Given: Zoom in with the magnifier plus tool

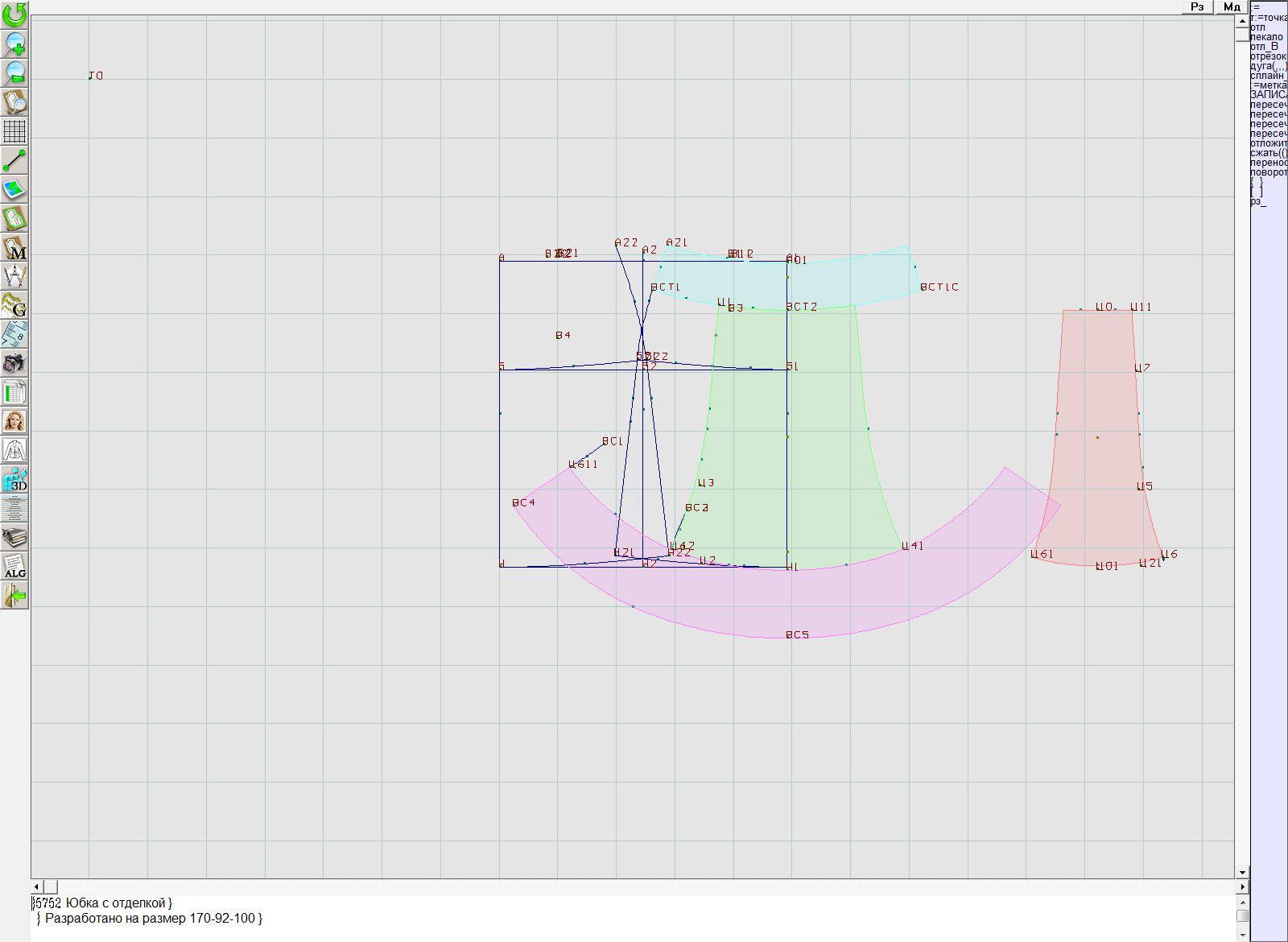Looking at the screenshot, I should [x=14, y=43].
